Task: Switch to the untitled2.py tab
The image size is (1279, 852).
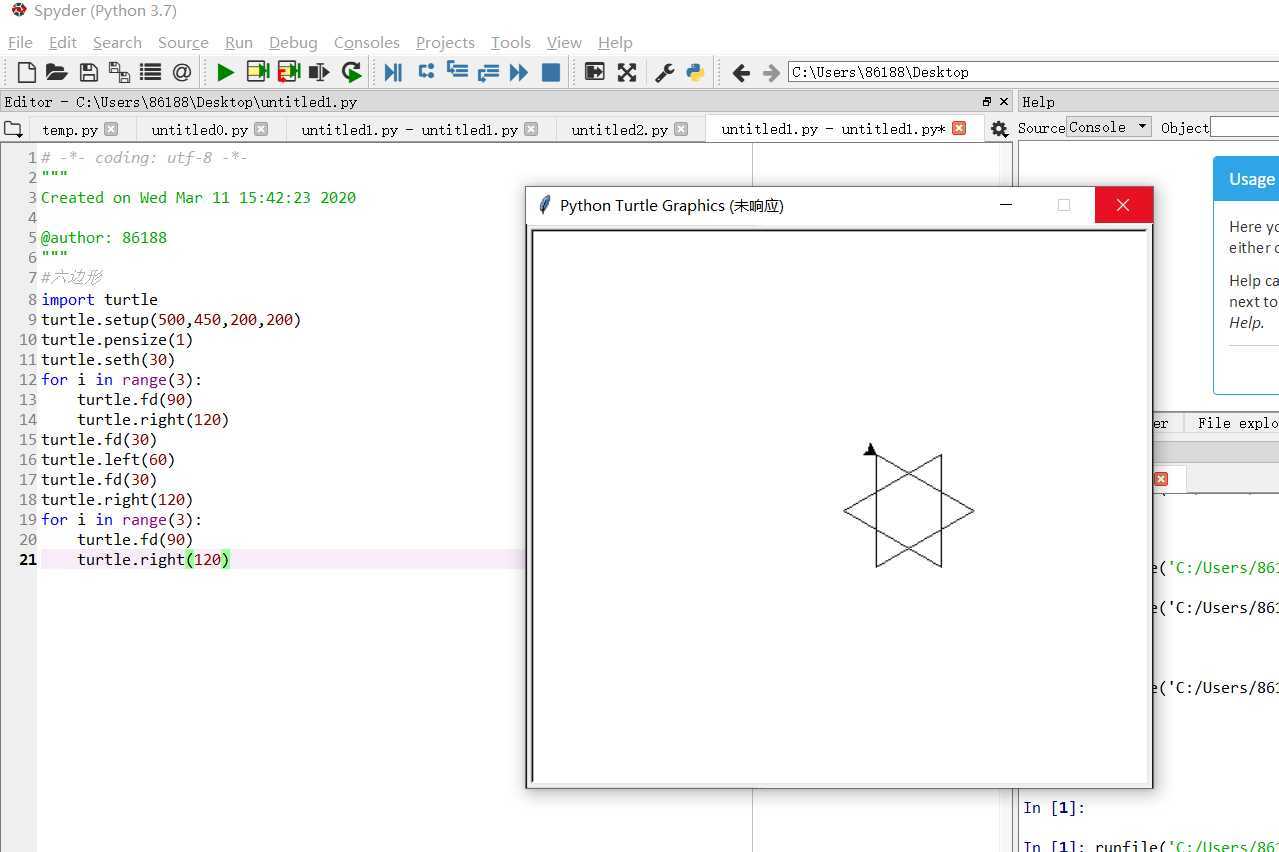Action: (x=619, y=129)
